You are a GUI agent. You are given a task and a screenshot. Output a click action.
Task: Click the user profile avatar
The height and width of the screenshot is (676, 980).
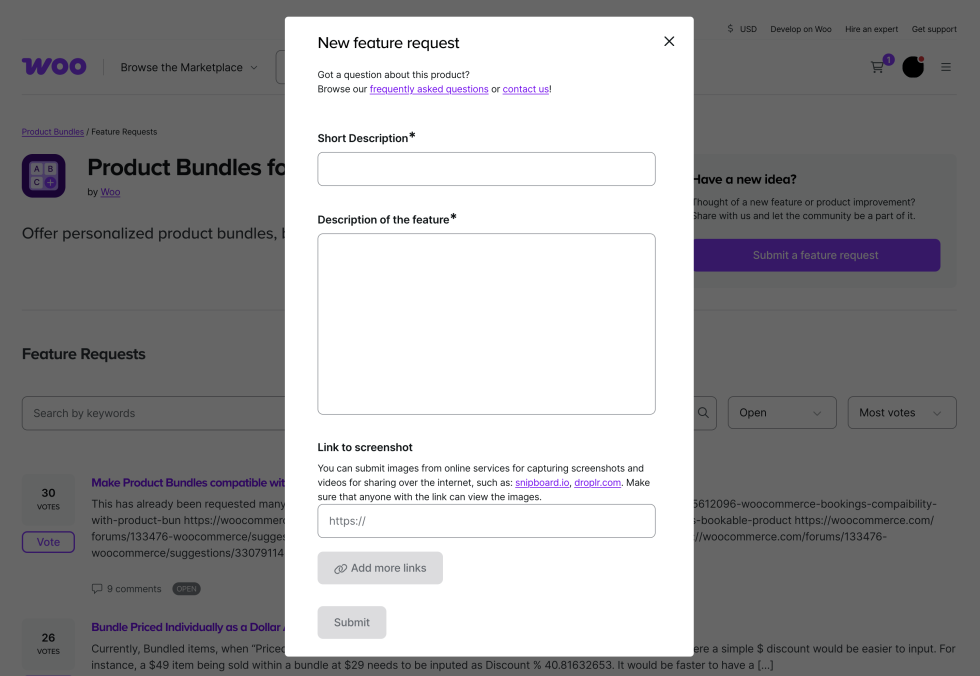coord(912,67)
